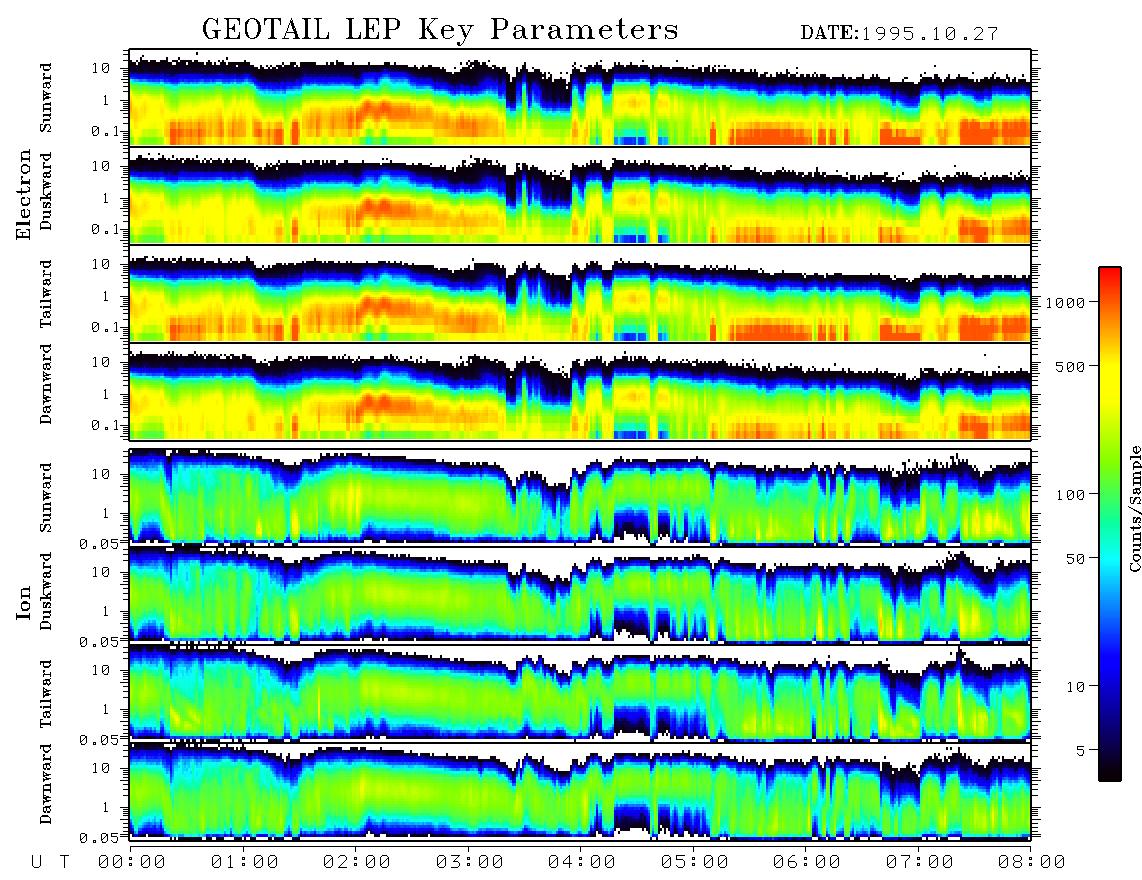
Task: Click the 04:00 time tick label
Action: (x=582, y=862)
